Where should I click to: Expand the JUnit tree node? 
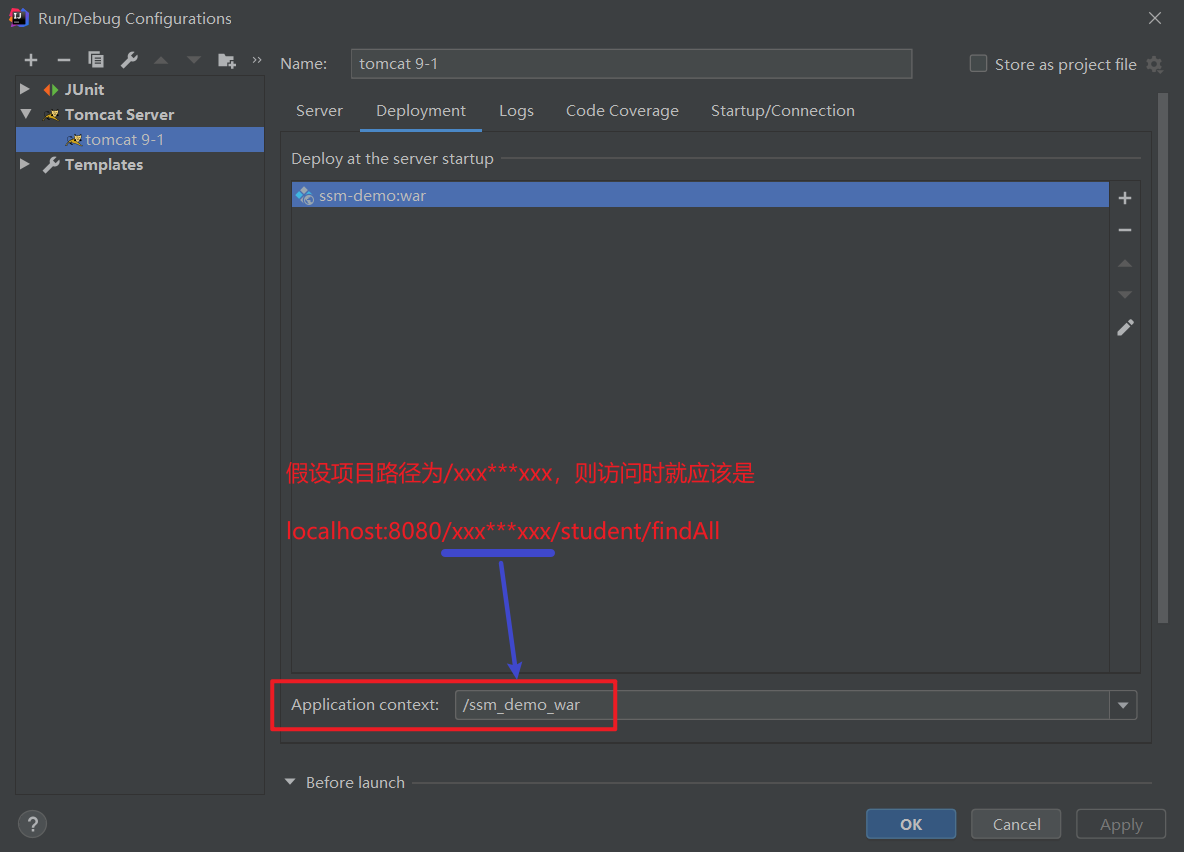click(25, 89)
